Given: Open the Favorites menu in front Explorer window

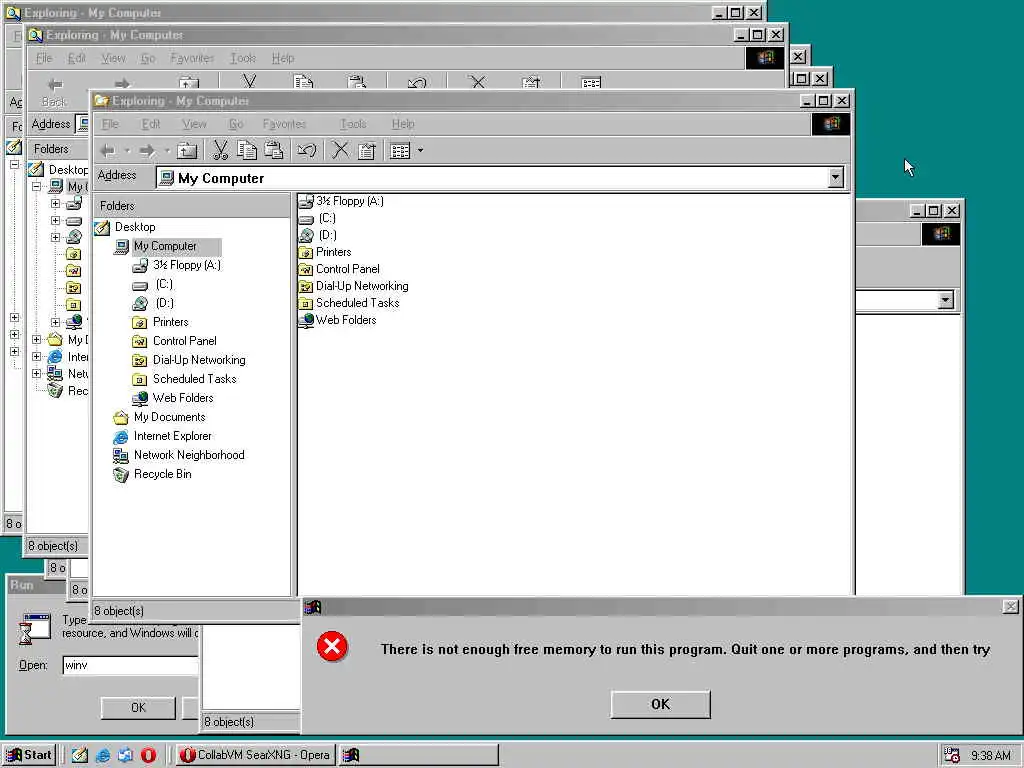Looking at the screenshot, I should coord(284,124).
